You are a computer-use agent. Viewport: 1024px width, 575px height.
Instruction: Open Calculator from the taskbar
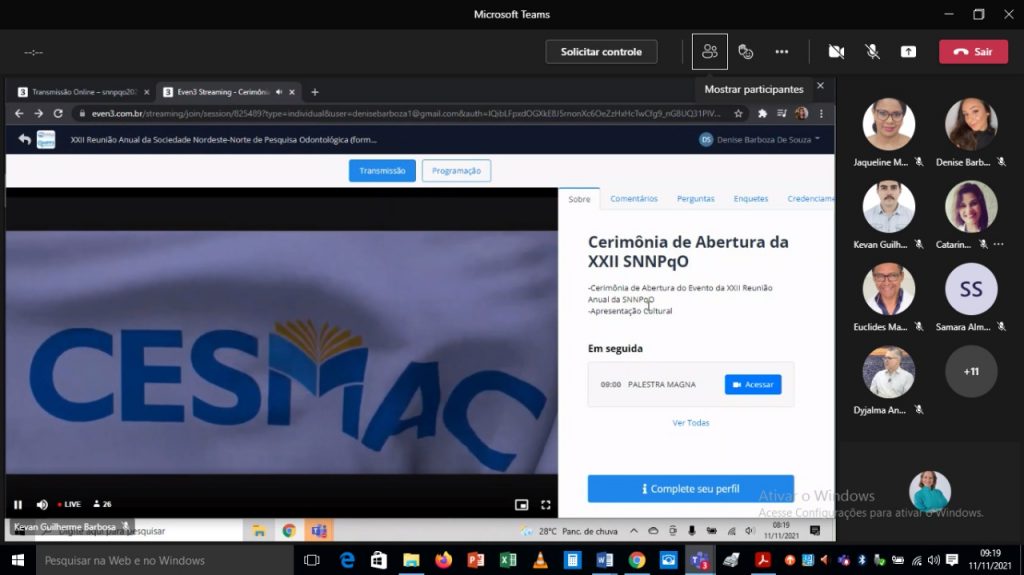pos(572,561)
